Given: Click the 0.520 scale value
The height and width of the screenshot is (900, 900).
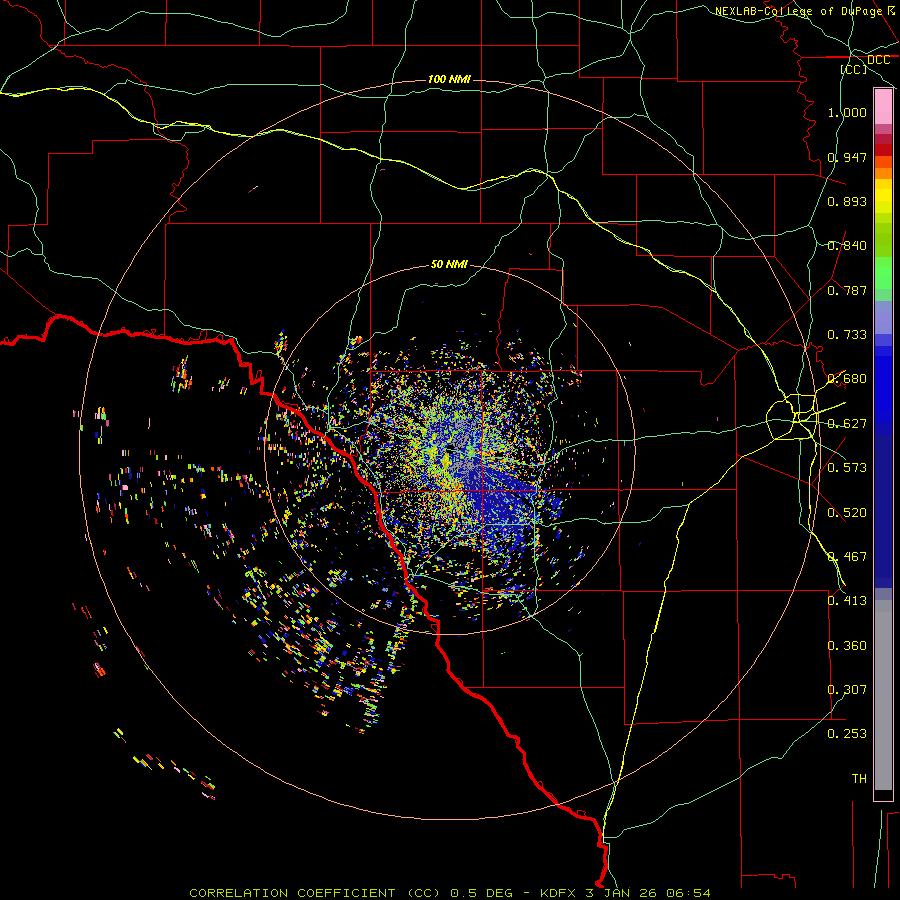Looking at the screenshot, I should pyautogui.click(x=847, y=513).
